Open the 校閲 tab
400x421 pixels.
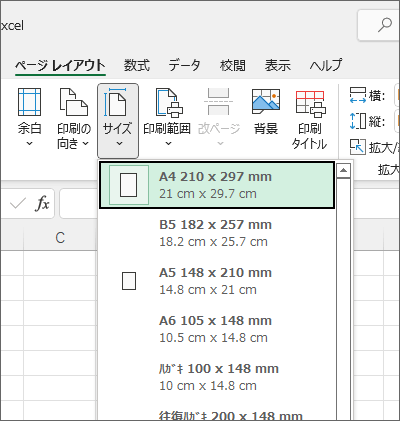tap(233, 65)
